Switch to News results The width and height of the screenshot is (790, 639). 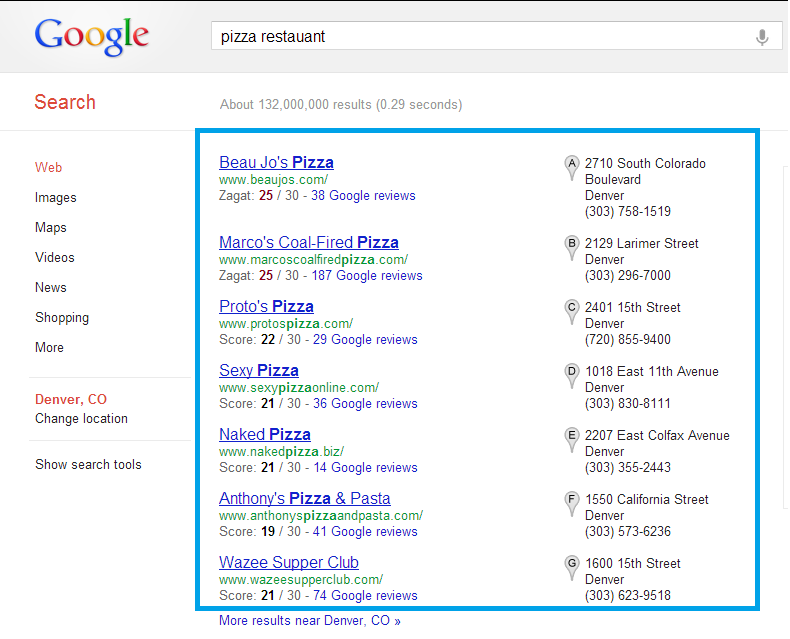pos(50,287)
